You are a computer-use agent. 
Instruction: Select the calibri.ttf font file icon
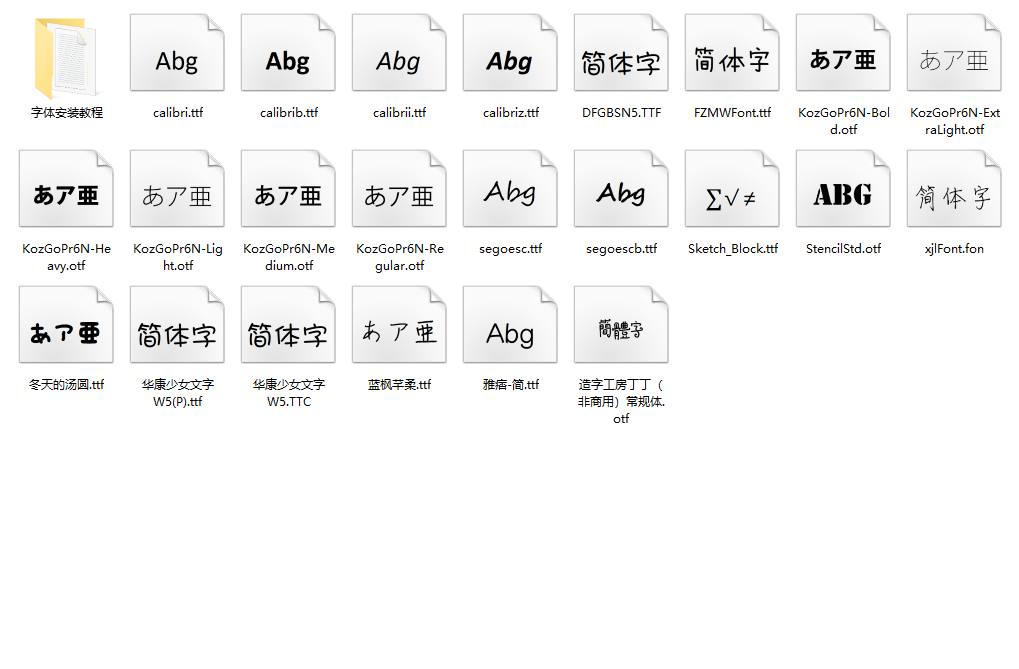(177, 53)
